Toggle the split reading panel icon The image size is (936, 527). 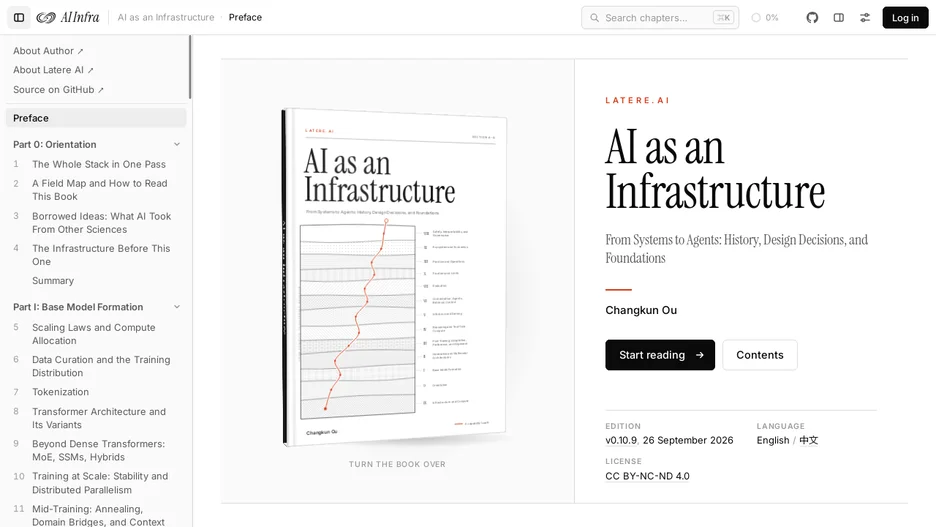tap(839, 17)
